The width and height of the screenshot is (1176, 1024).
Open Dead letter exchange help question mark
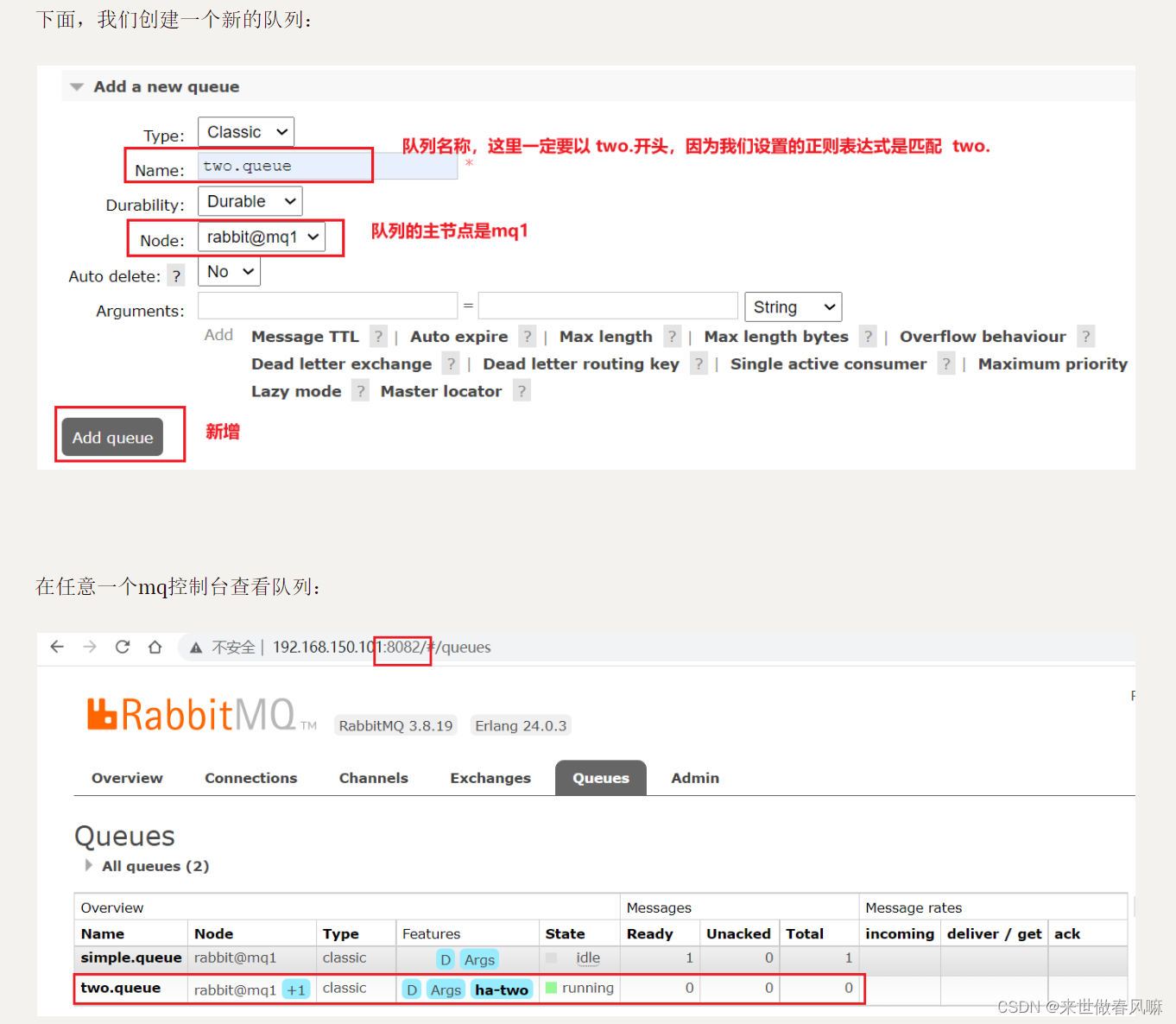[x=451, y=364]
